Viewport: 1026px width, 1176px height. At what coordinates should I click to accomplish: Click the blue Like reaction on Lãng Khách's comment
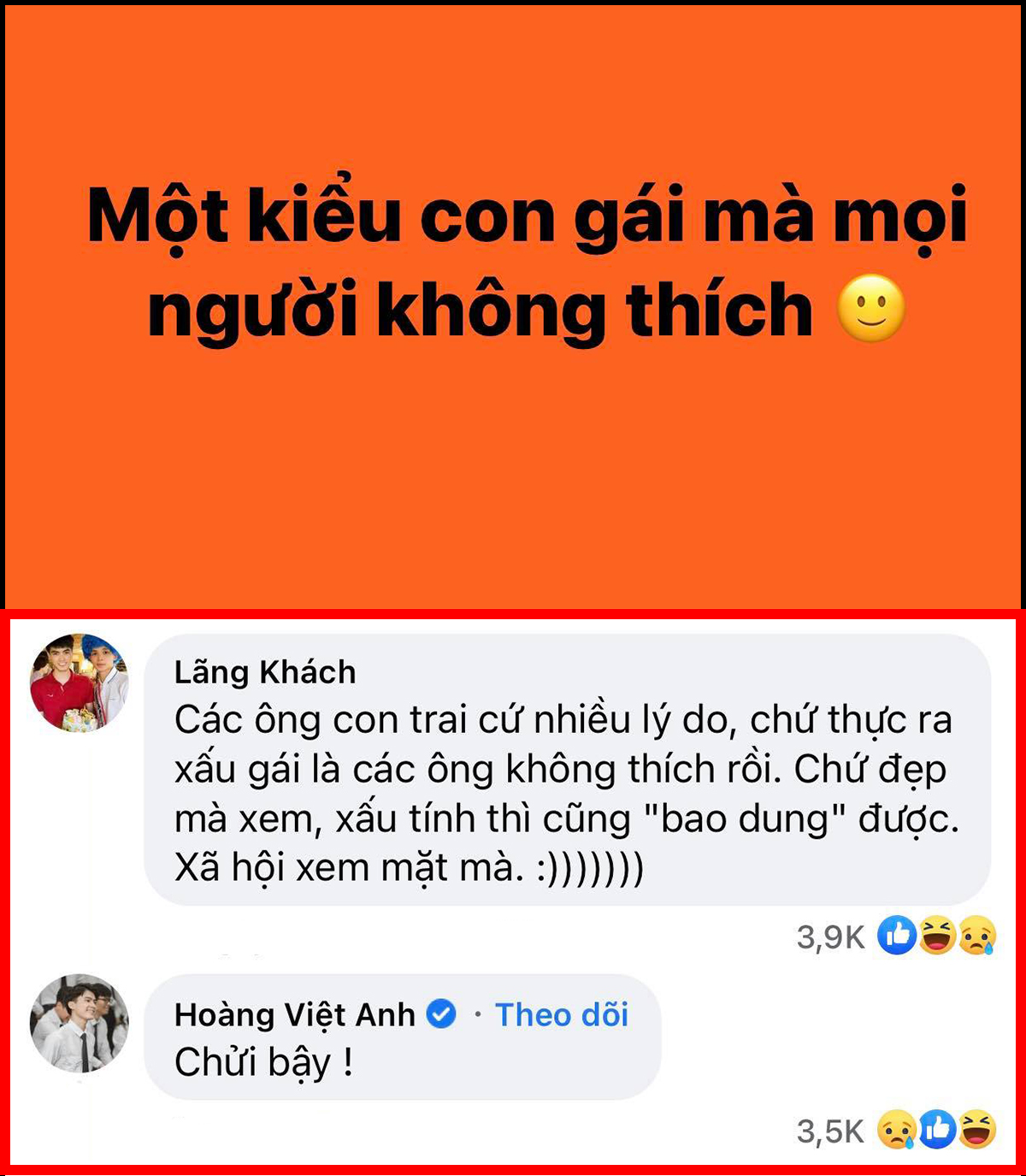coord(897,935)
